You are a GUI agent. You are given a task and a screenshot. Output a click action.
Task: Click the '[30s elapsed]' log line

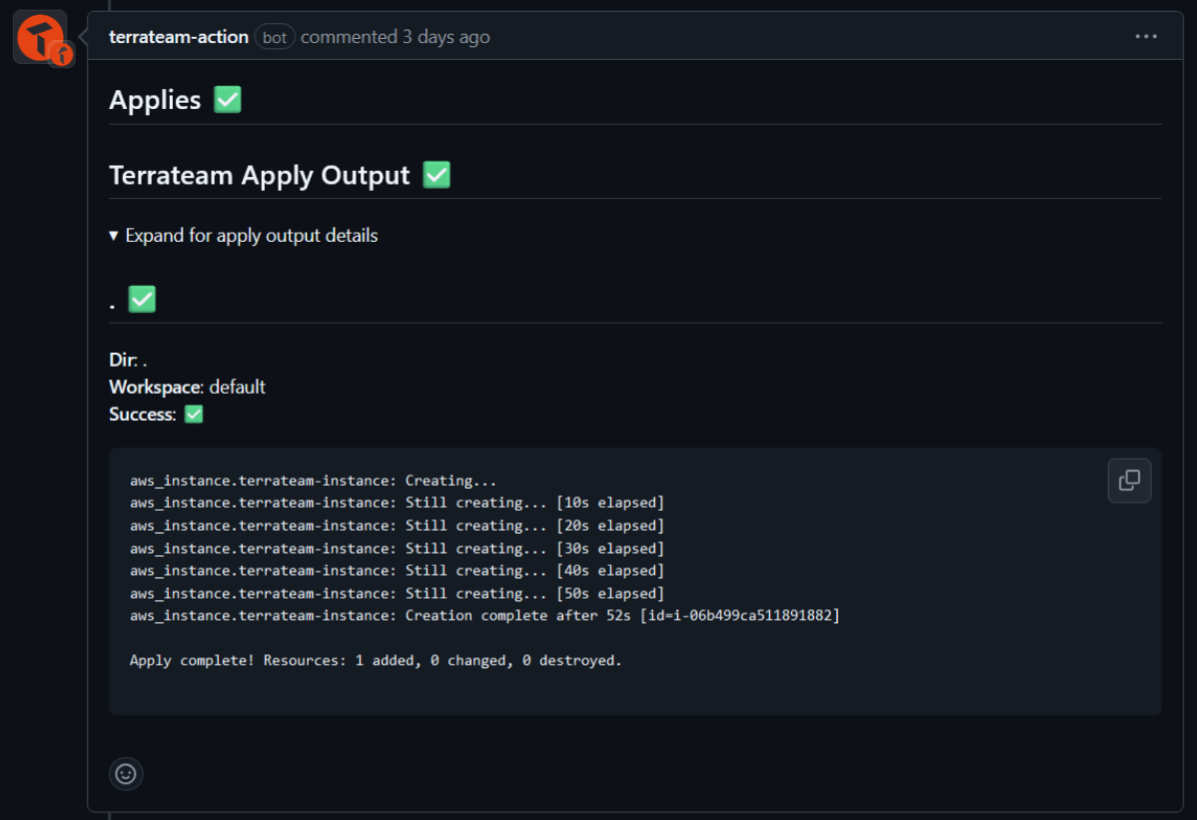[397, 548]
